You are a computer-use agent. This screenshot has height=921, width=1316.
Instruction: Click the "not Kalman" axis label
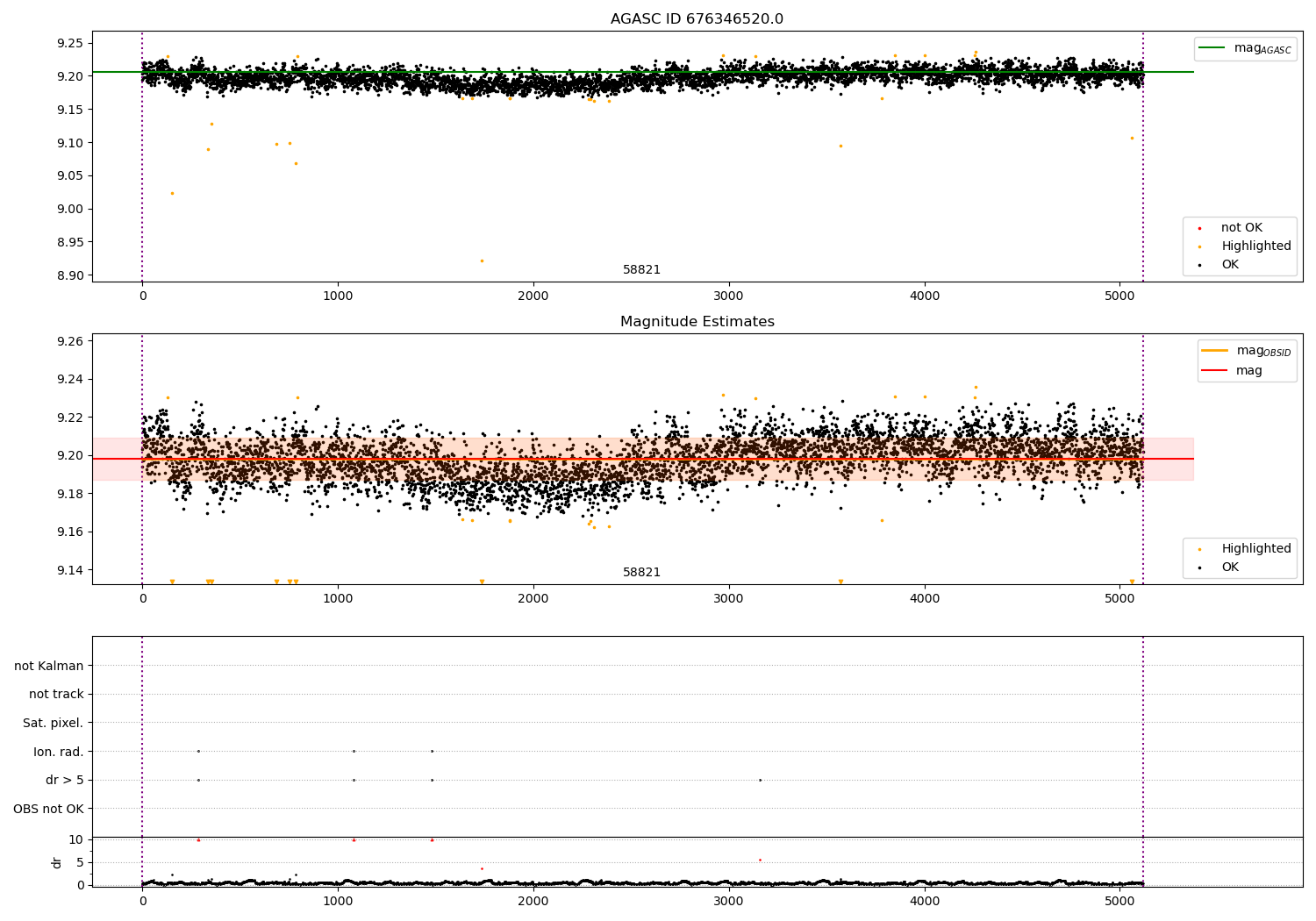pyautogui.click(x=49, y=666)
